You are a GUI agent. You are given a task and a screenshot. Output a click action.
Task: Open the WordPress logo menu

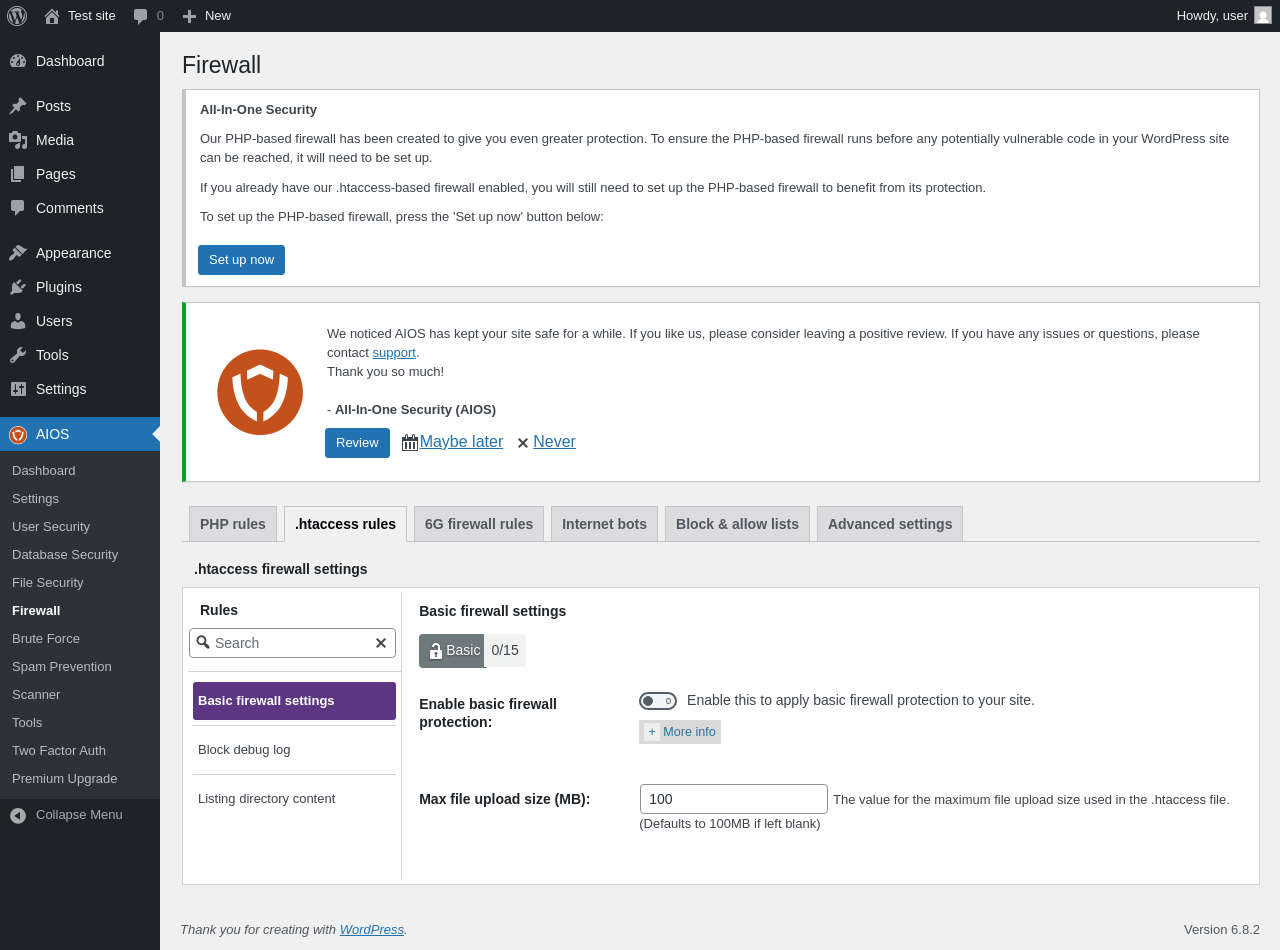tap(17, 16)
